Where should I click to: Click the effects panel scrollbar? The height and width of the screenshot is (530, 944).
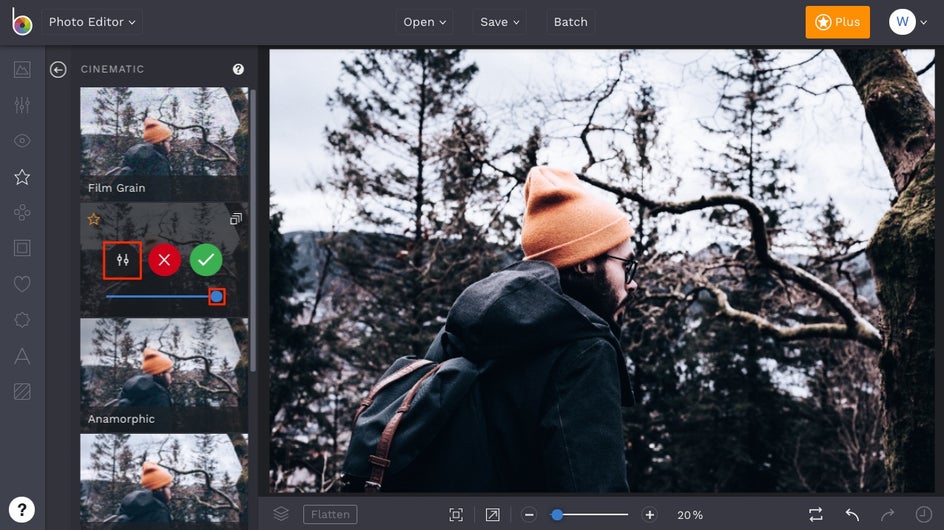(x=253, y=230)
